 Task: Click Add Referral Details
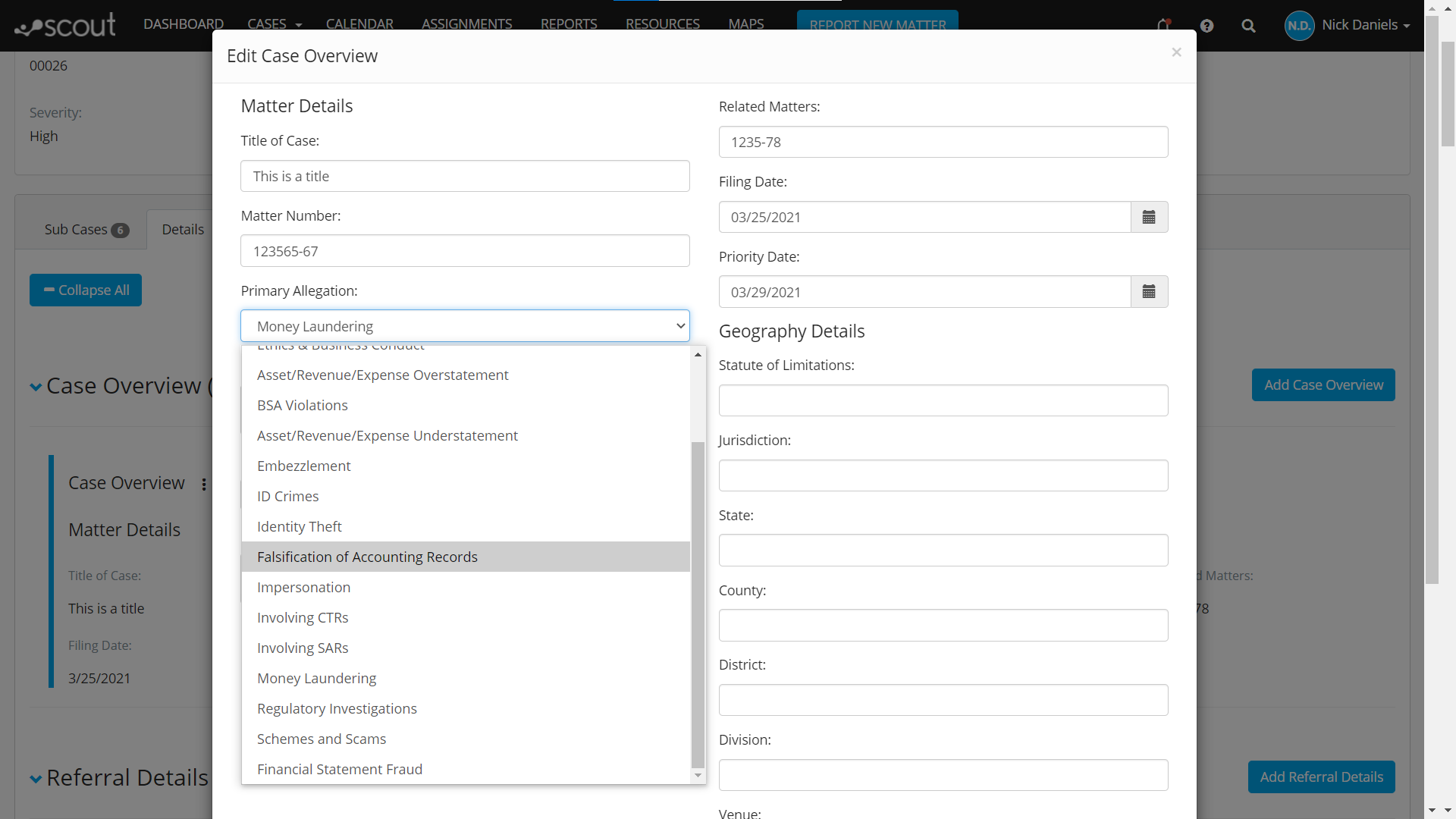[1321, 777]
